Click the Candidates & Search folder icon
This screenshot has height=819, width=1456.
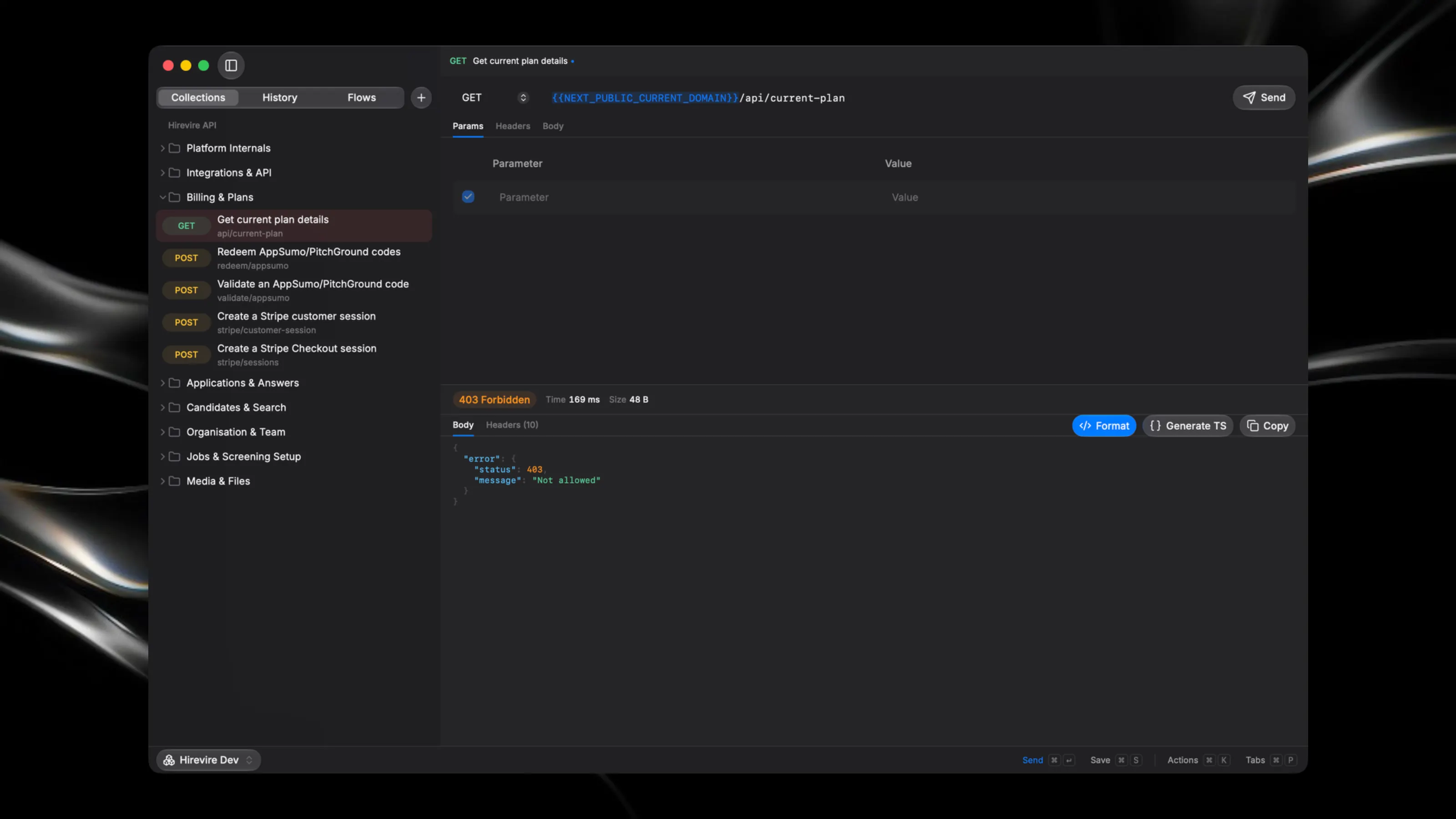coord(175,408)
